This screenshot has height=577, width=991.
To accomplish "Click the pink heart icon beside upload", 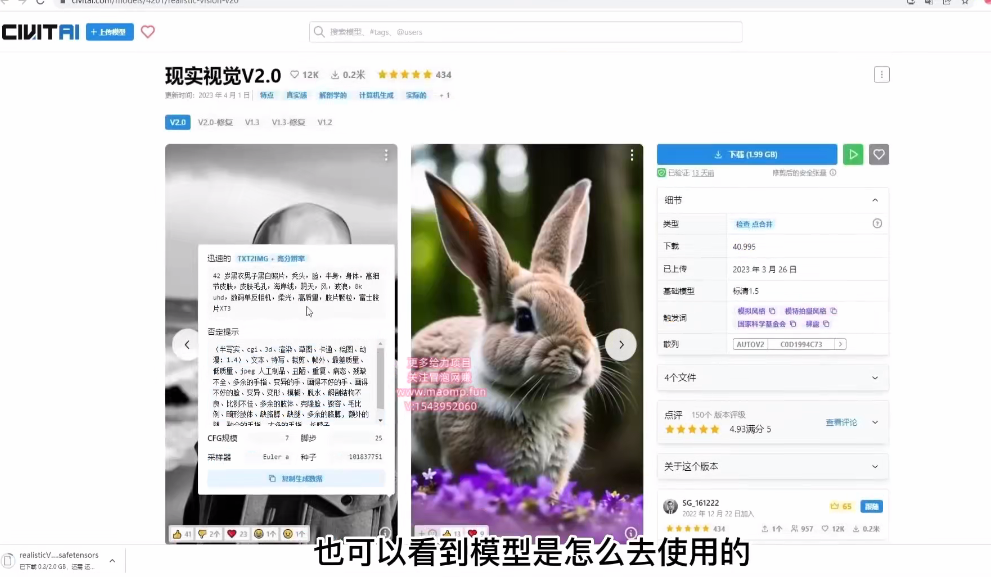I will (x=148, y=32).
